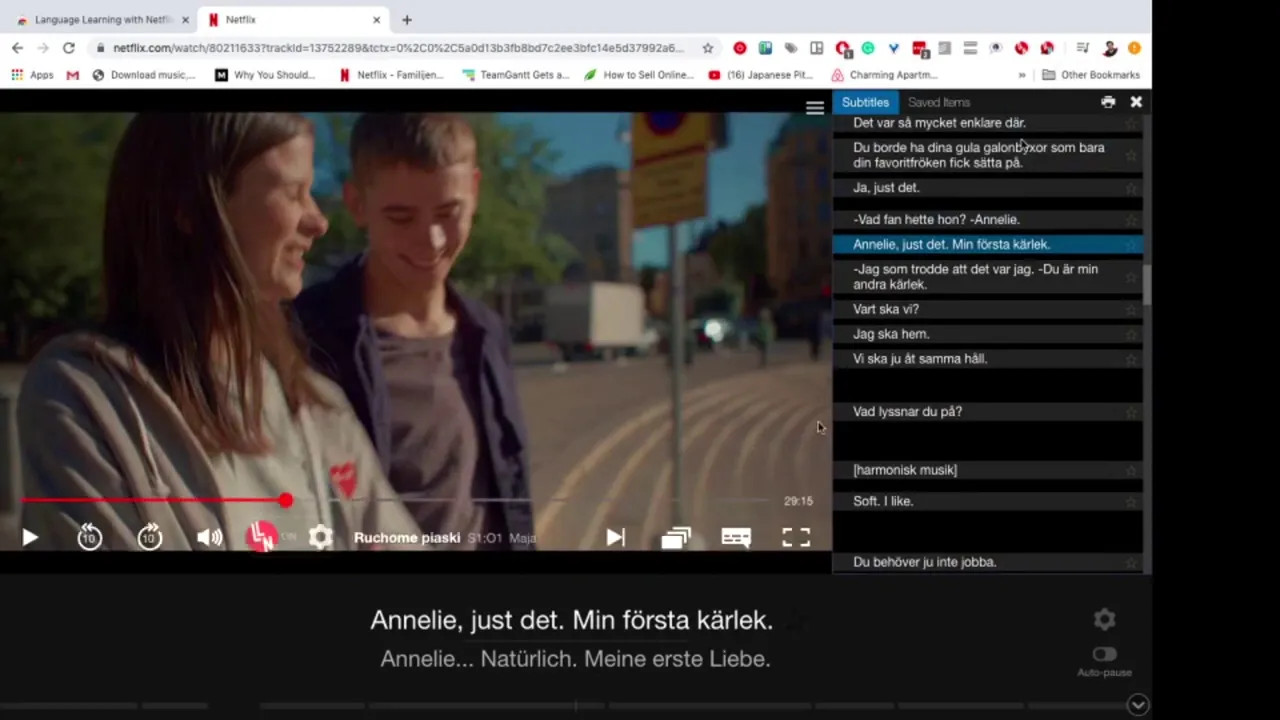
Task: Close the Netflix browser tab
Action: 377,20
